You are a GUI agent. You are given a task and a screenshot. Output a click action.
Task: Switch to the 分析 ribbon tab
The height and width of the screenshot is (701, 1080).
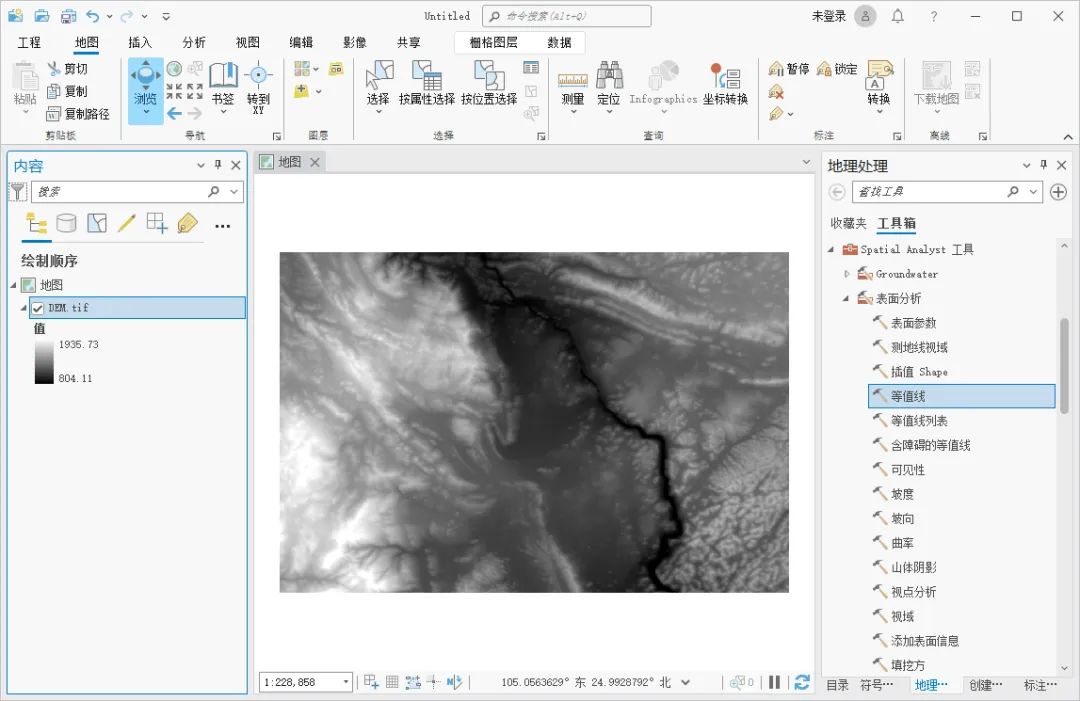194,42
